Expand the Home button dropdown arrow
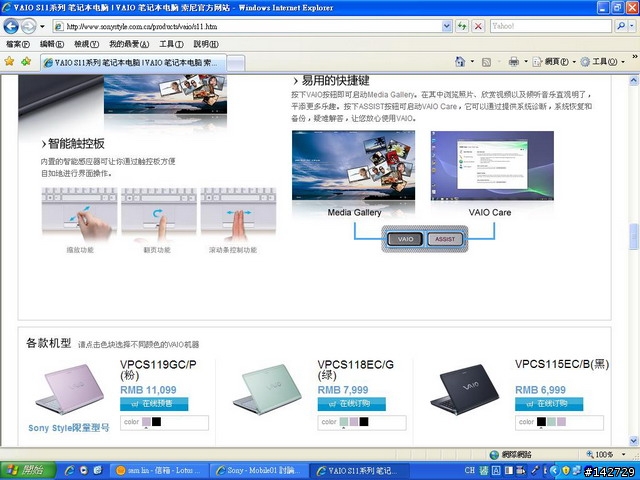The height and width of the screenshot is (480, 640). 472,62
